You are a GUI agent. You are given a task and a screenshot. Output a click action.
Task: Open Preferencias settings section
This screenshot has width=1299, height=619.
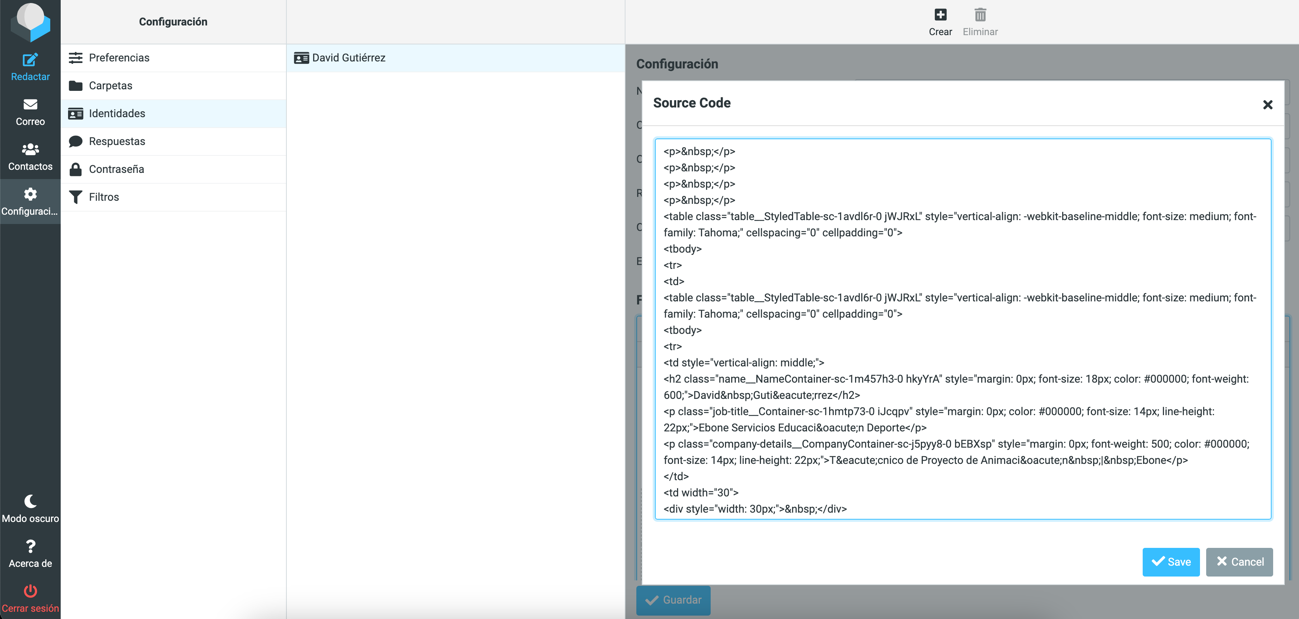point(119,58)
